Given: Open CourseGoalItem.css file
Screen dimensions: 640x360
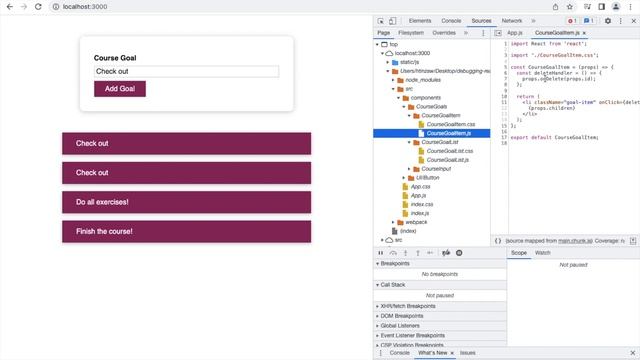Looking at the screenshot, I should tap(451, 124).
